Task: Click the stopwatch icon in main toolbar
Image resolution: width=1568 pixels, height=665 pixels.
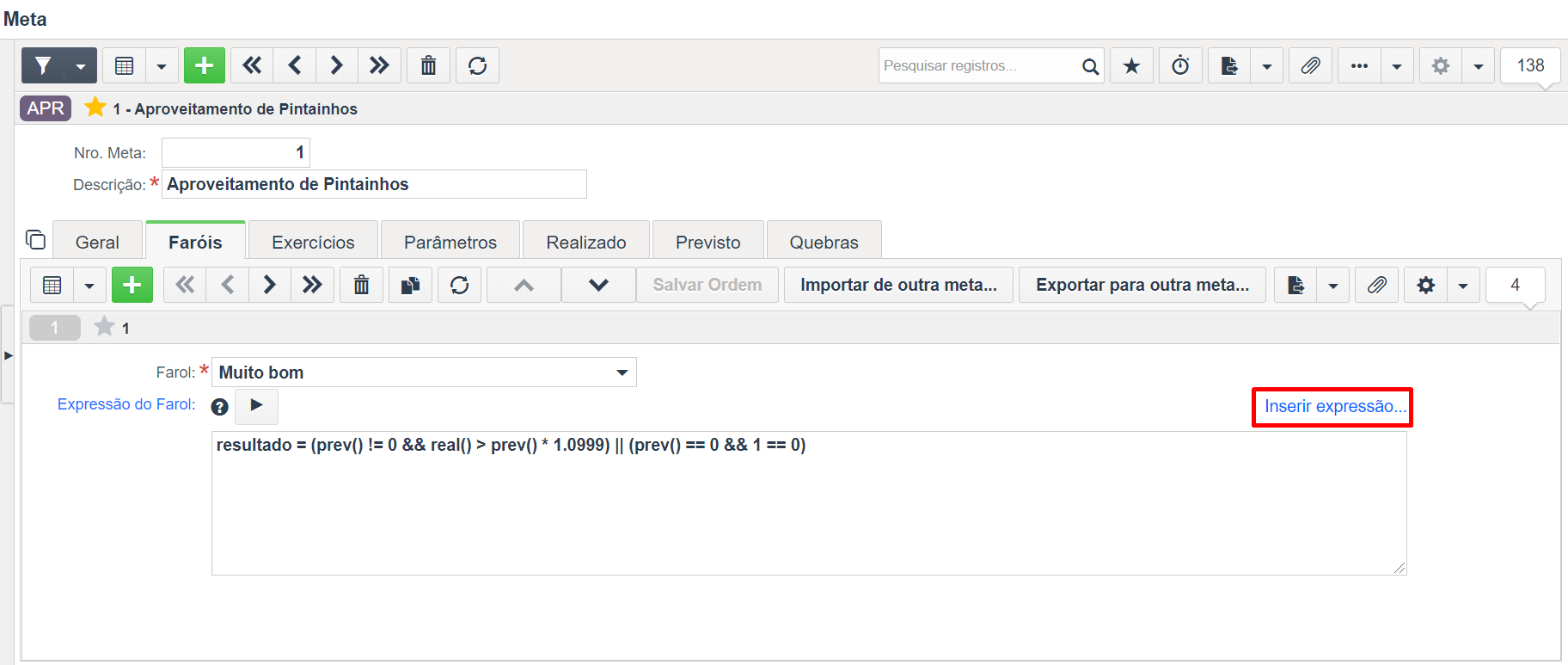Action: click(x=1181, y=65)
